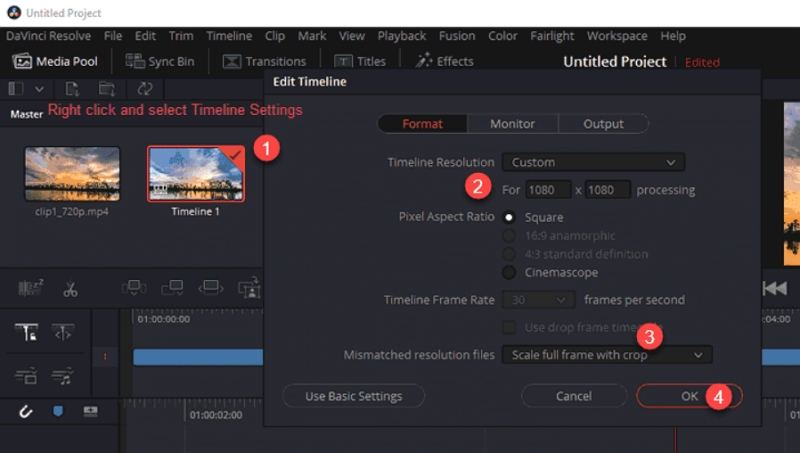Open the Fusion menu

click(459, 35)
